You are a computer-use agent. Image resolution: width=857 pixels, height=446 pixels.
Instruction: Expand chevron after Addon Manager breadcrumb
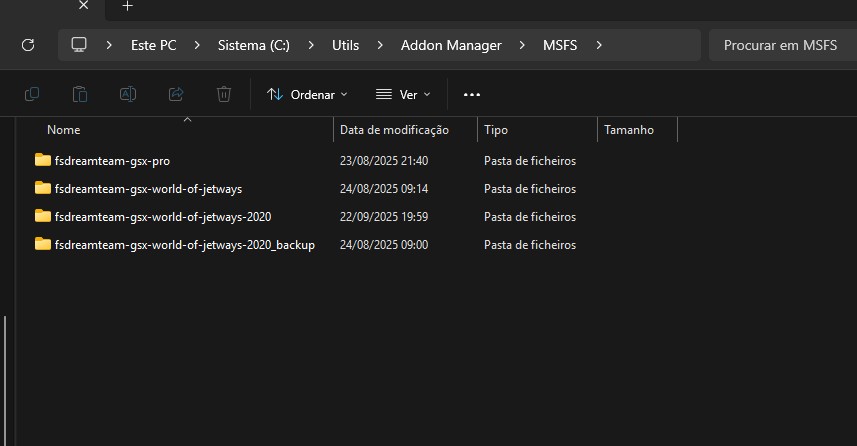523,45
